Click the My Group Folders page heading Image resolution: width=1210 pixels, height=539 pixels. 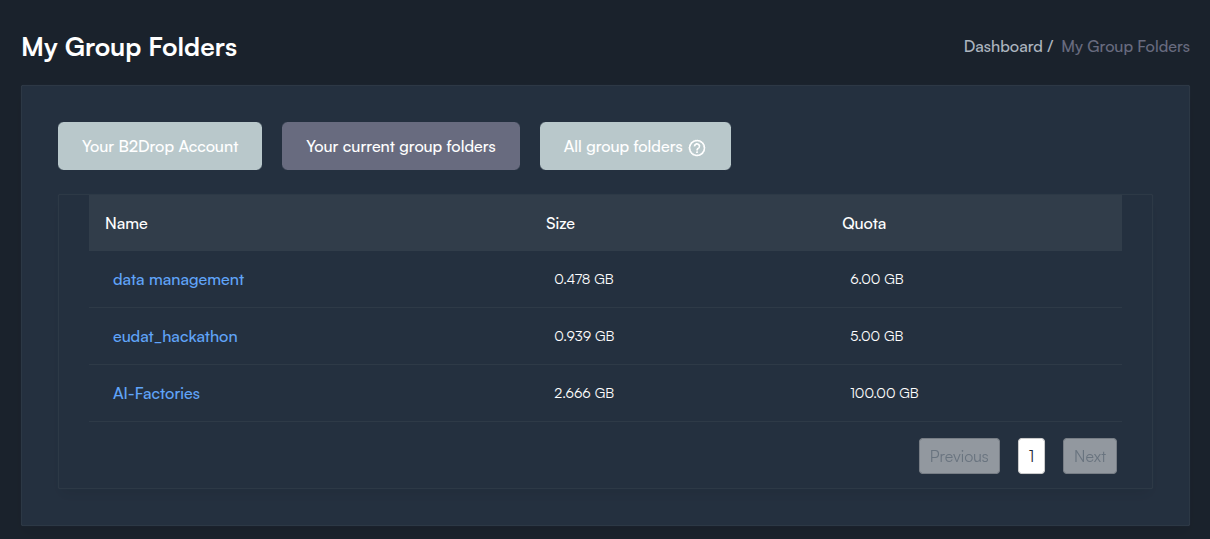point(129,47)
